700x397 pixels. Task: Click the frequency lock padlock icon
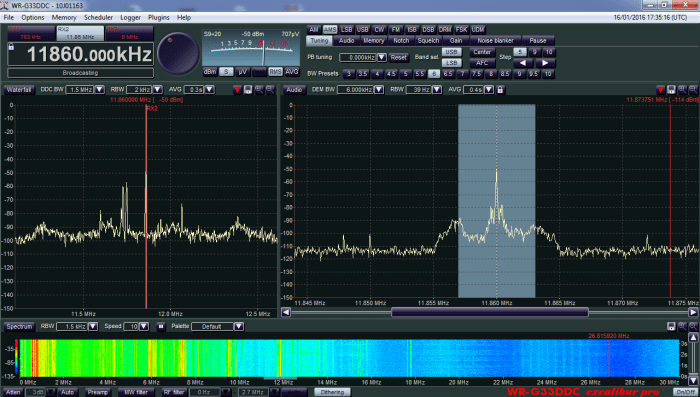12,47
